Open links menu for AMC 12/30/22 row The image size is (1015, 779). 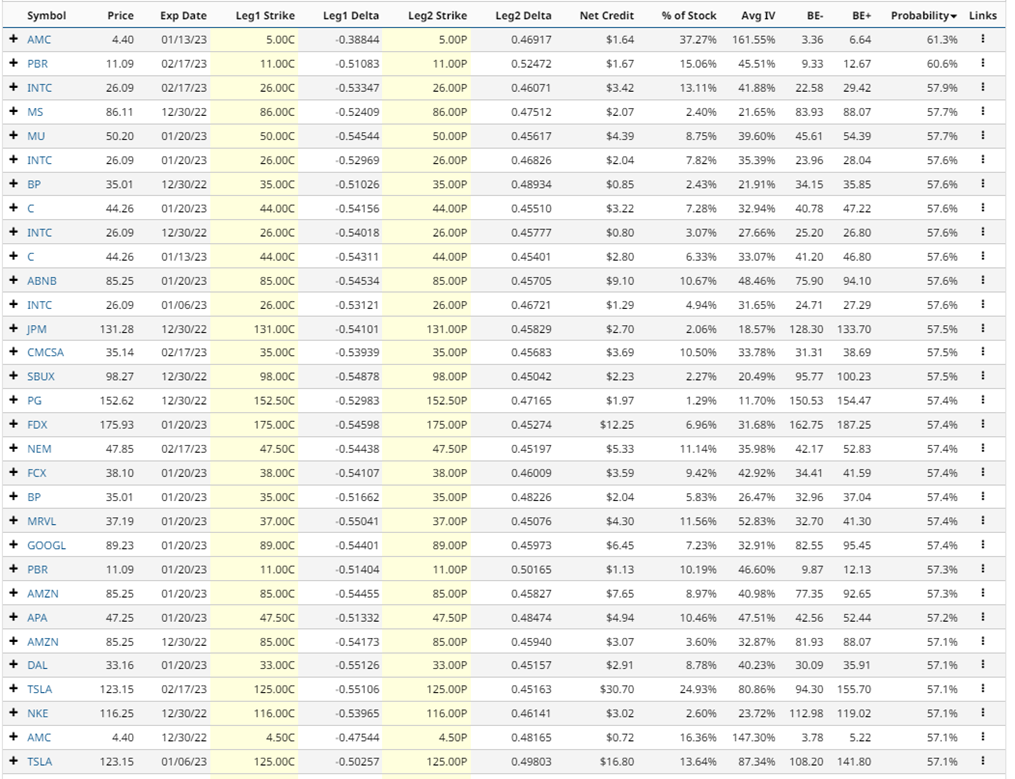tap(983, 736)
